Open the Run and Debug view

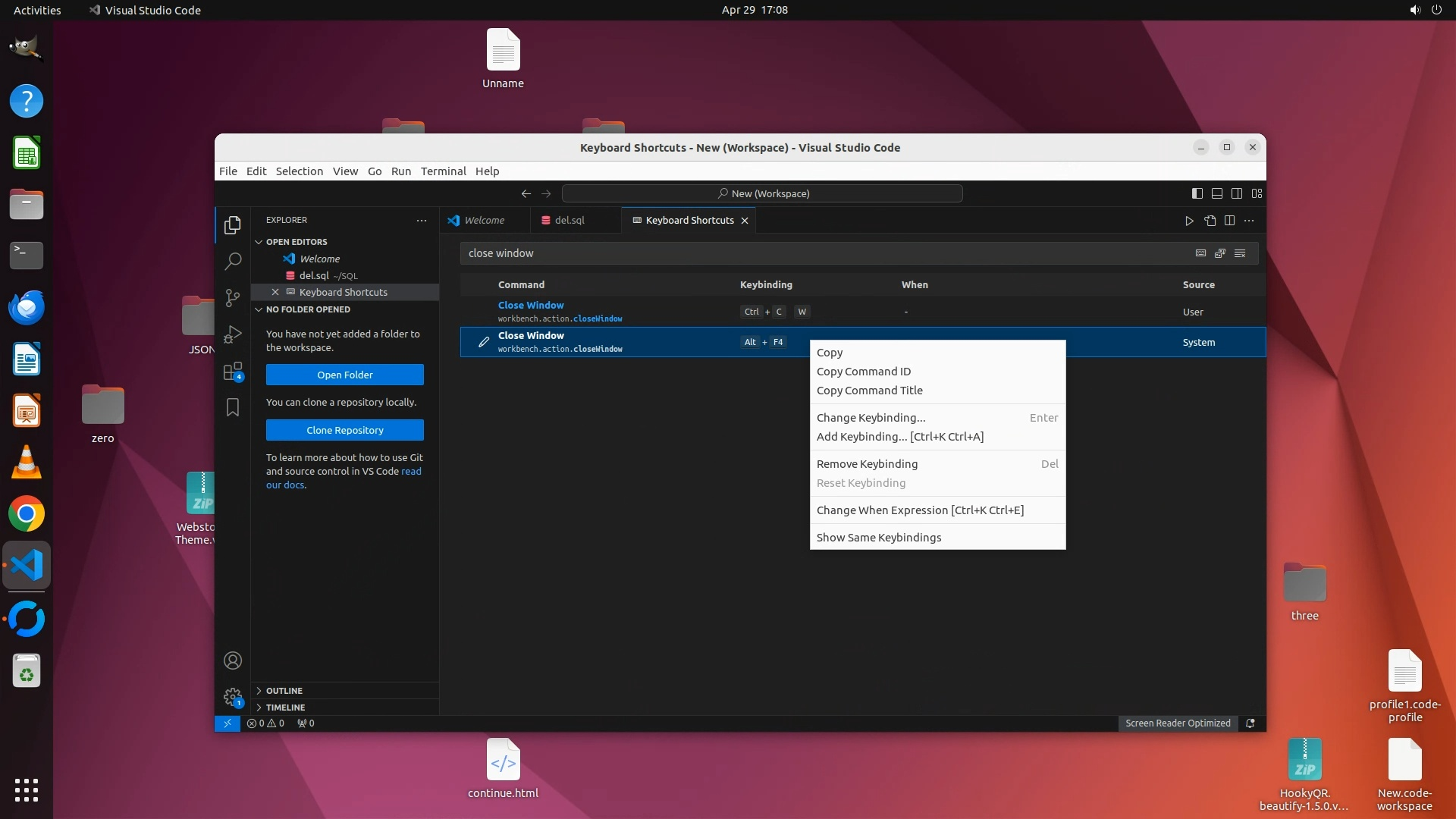click(x=233, y=334)
